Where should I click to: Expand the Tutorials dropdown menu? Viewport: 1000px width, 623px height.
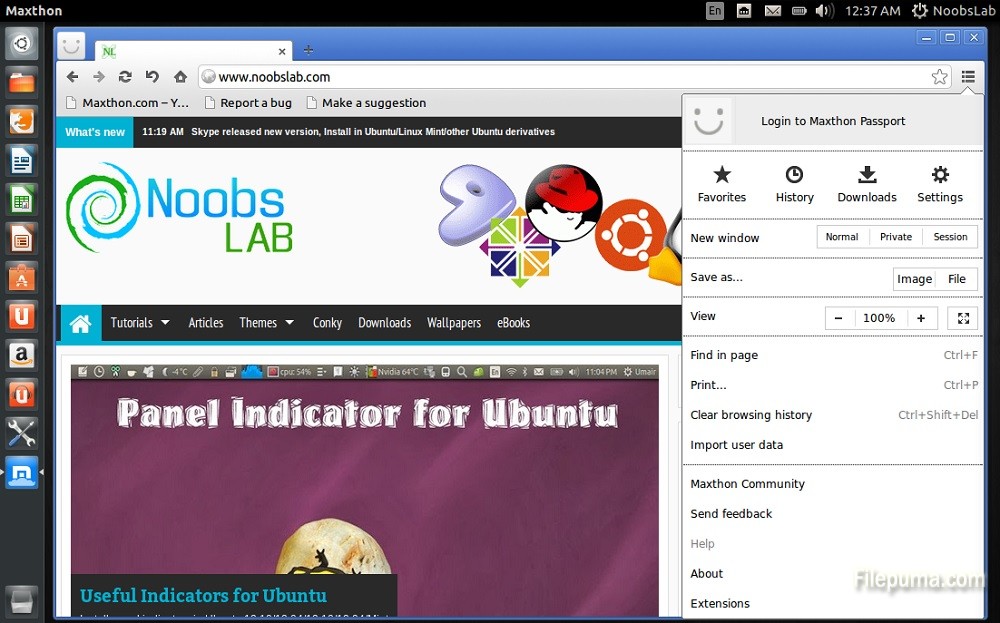coord(140,323)
